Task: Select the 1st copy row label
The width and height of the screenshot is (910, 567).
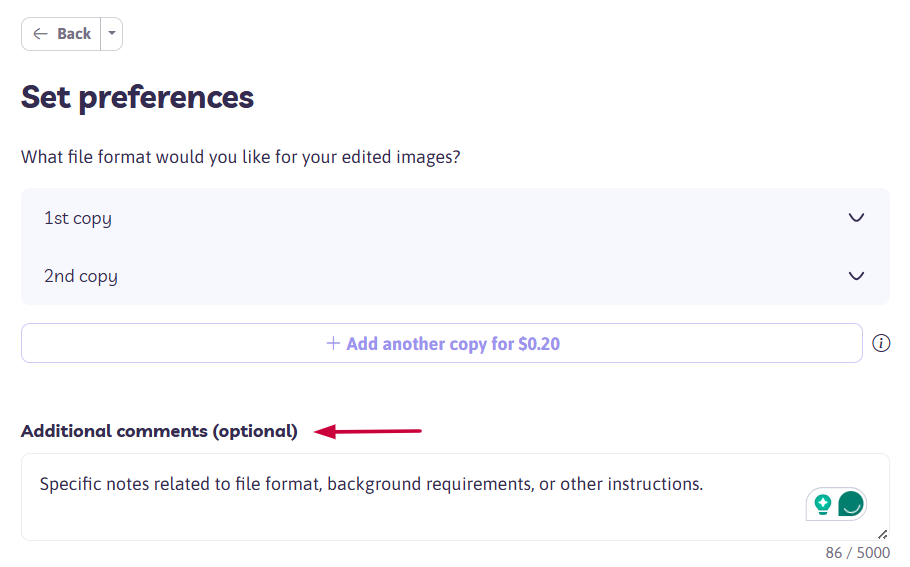Action: (78, 218)
